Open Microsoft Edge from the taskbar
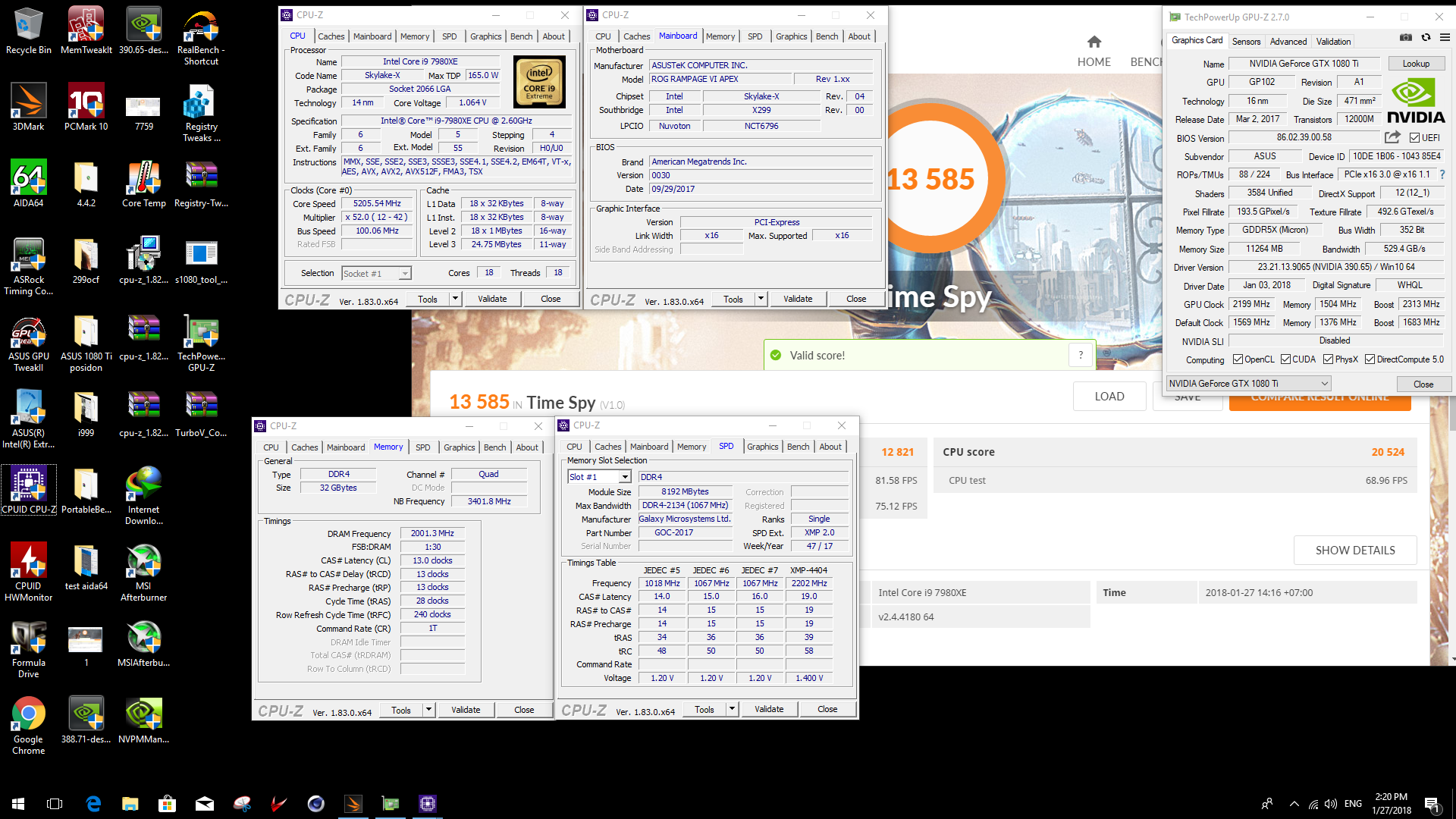The width and height of the screenshot is (1456, 819). point(93,804)
